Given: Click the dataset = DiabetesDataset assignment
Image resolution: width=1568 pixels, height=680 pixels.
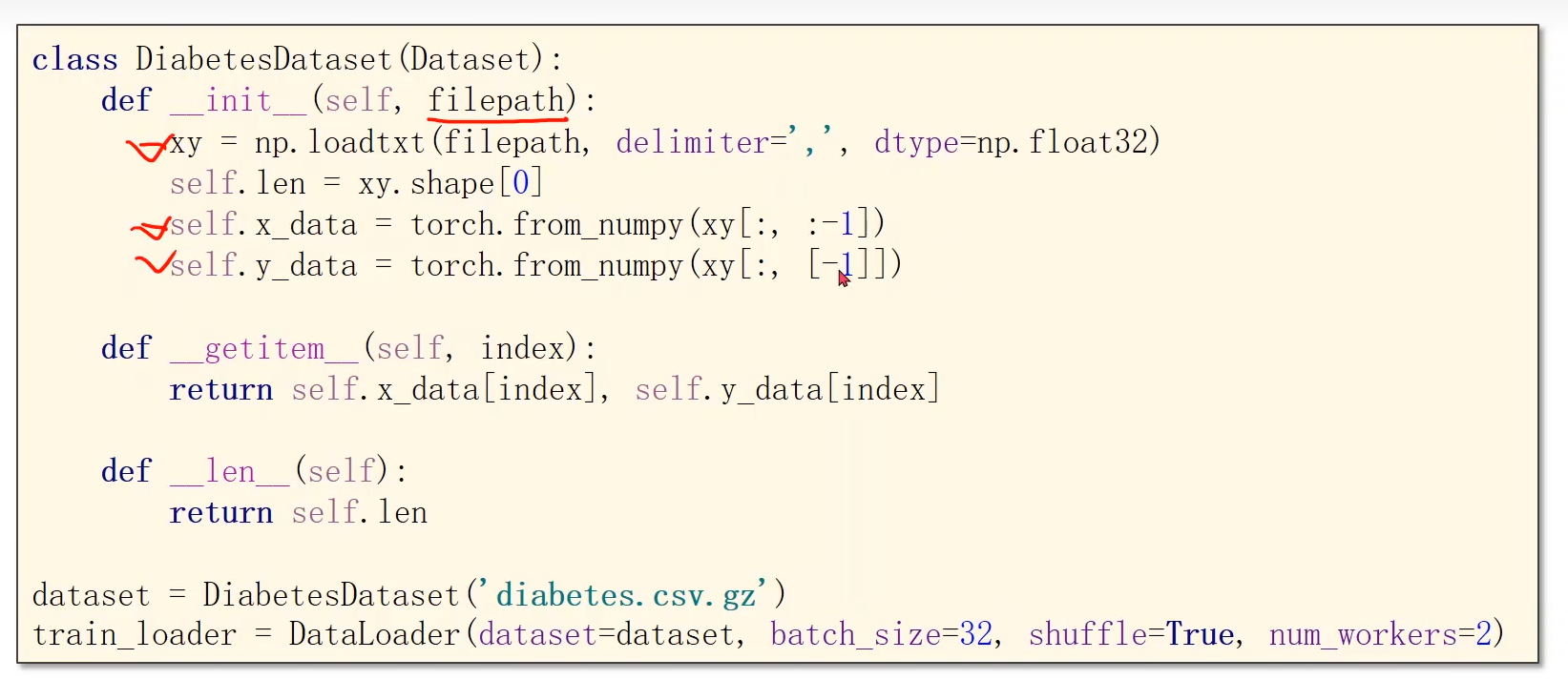Looking at the screenshot, I should click(x=409, y=596).
